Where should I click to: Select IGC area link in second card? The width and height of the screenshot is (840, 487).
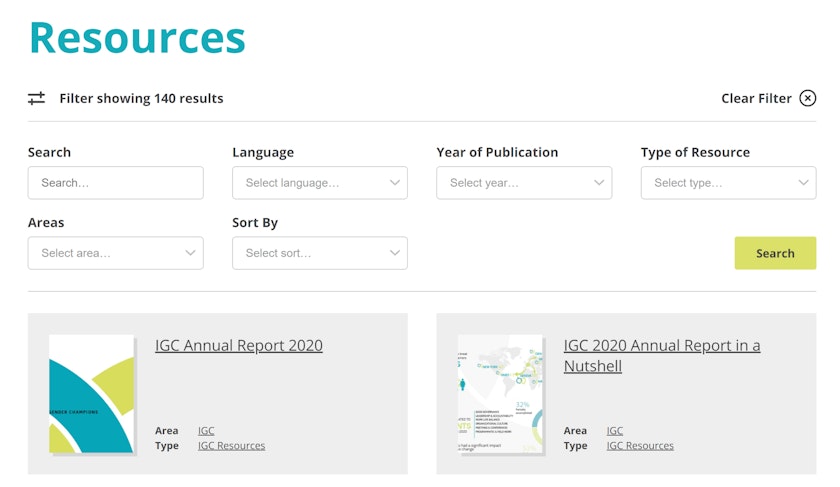614,431
